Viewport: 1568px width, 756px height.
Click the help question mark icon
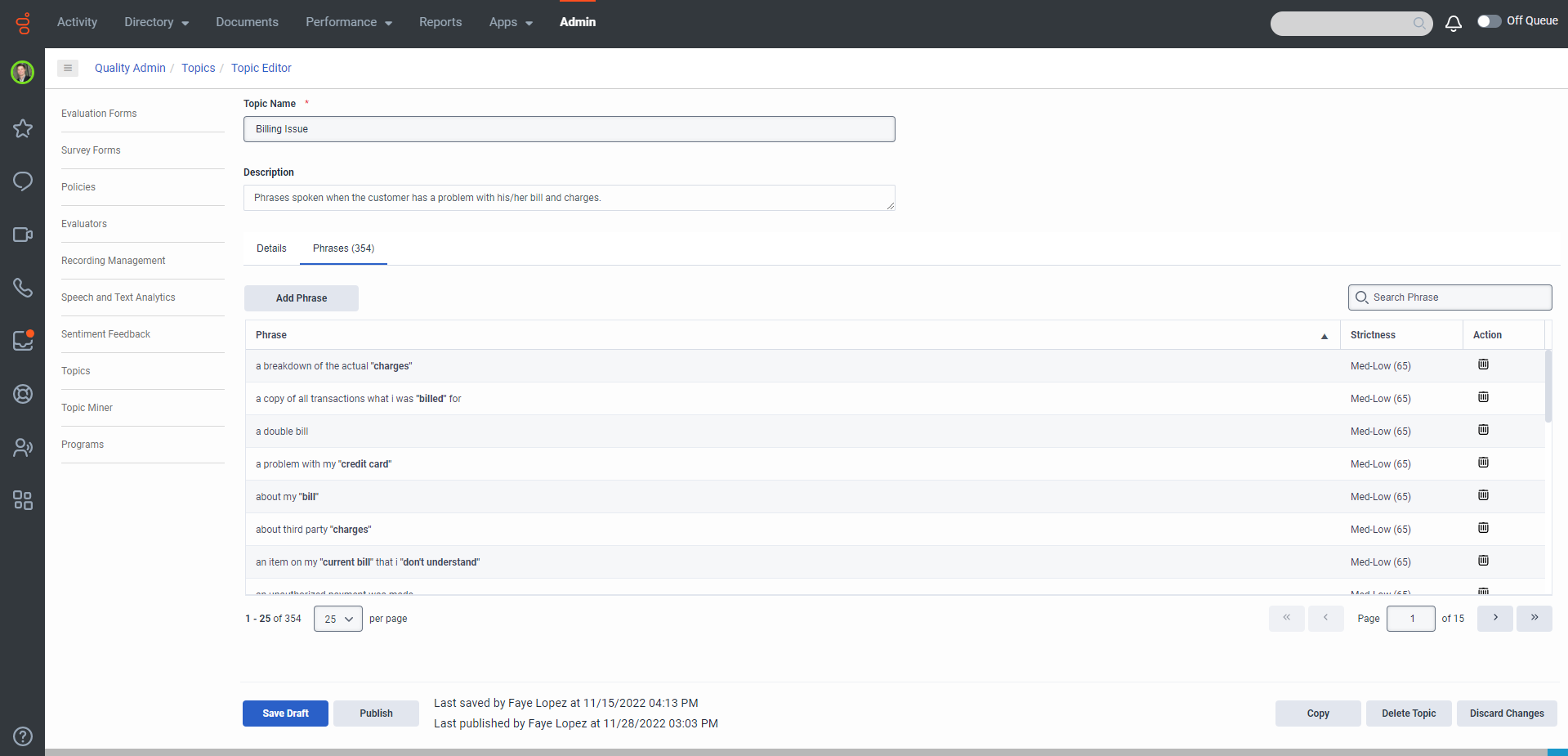click(x=22, y=736)
